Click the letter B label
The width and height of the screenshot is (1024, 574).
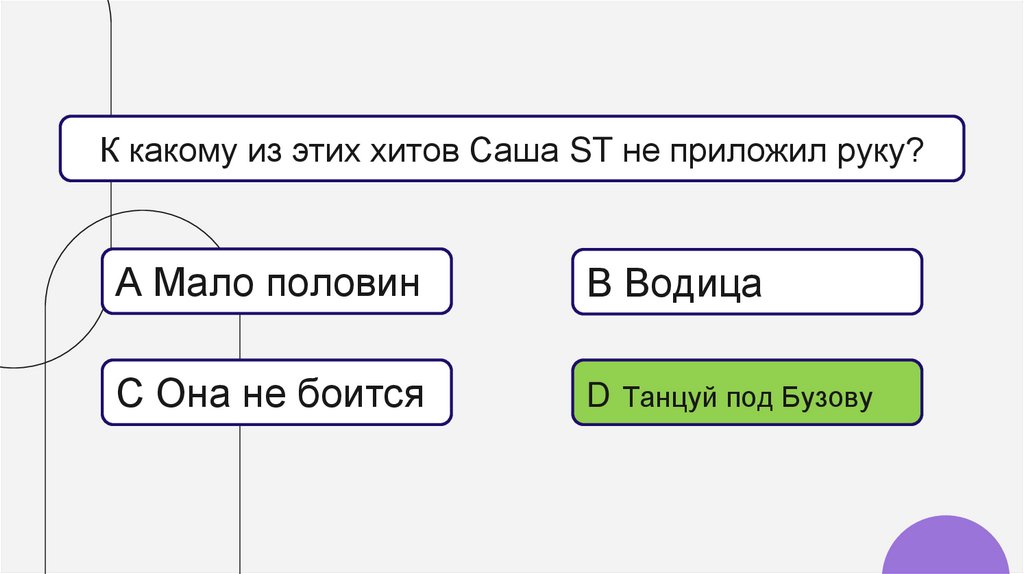click(x=599, y=283)
